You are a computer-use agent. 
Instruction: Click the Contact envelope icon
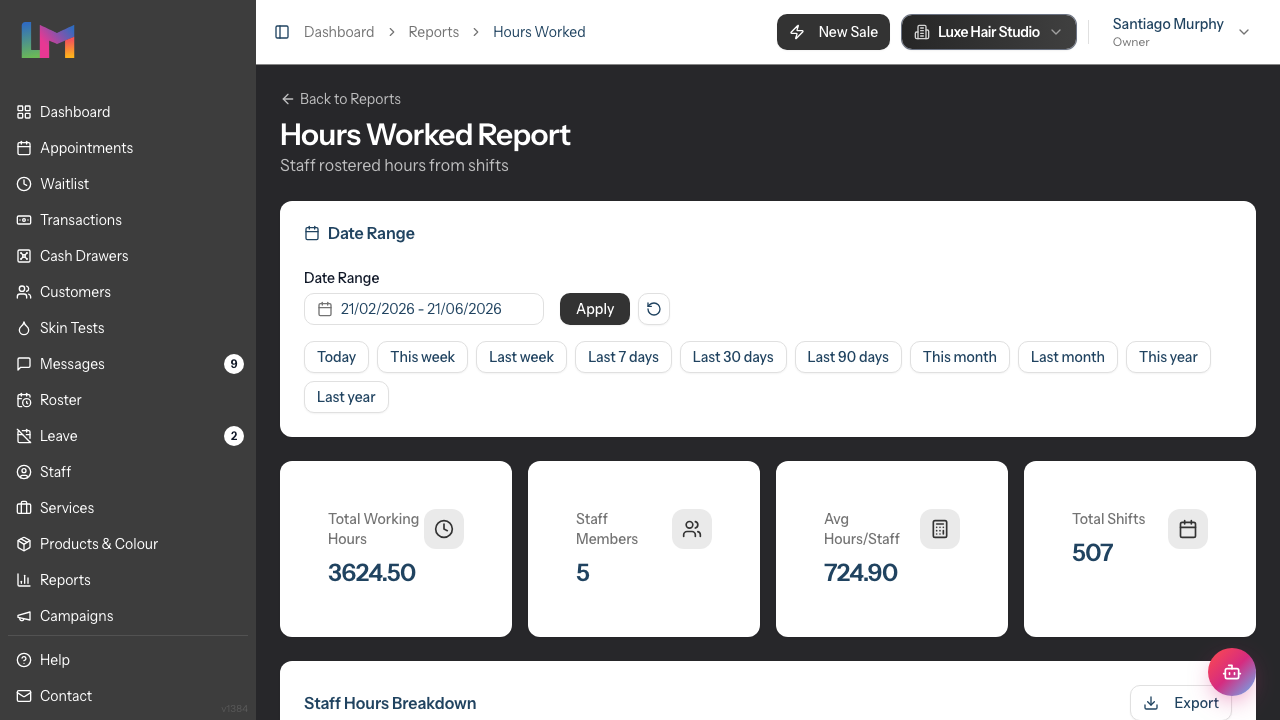[24, 696]
